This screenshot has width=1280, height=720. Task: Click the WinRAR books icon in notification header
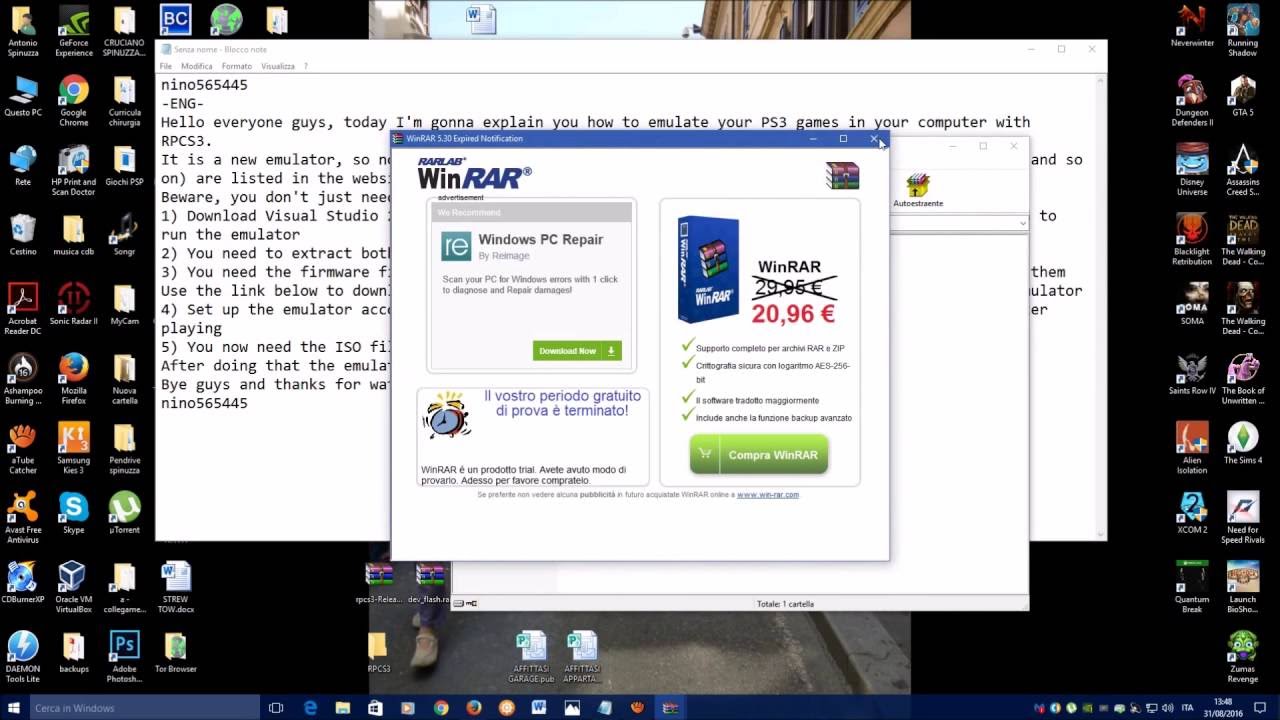(842, 175)
